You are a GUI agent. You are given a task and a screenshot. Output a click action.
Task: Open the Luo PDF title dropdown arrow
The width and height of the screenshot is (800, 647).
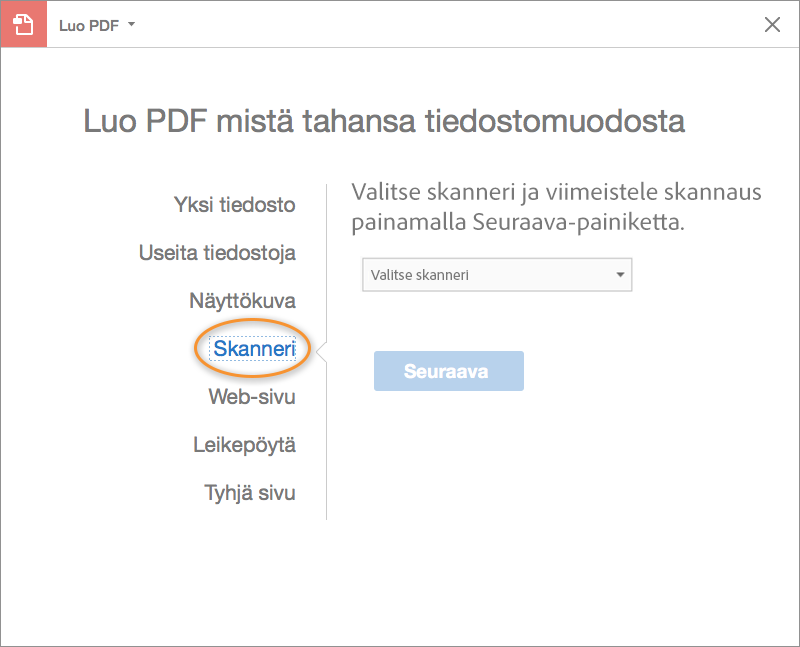[x=131, y=24]
